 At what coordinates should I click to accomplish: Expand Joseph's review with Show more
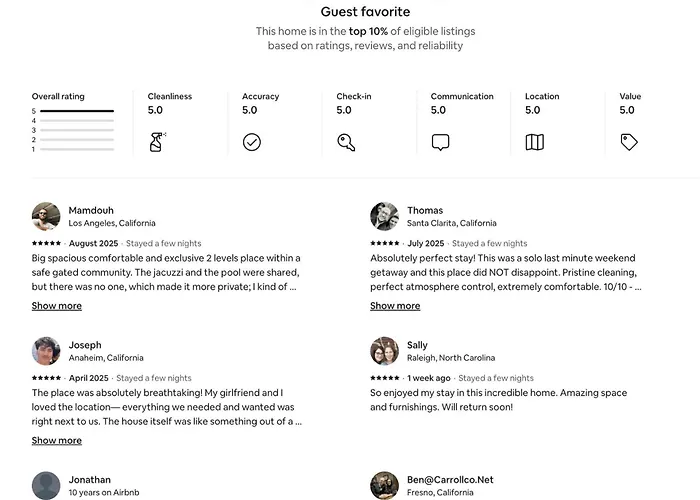[57, 441]
